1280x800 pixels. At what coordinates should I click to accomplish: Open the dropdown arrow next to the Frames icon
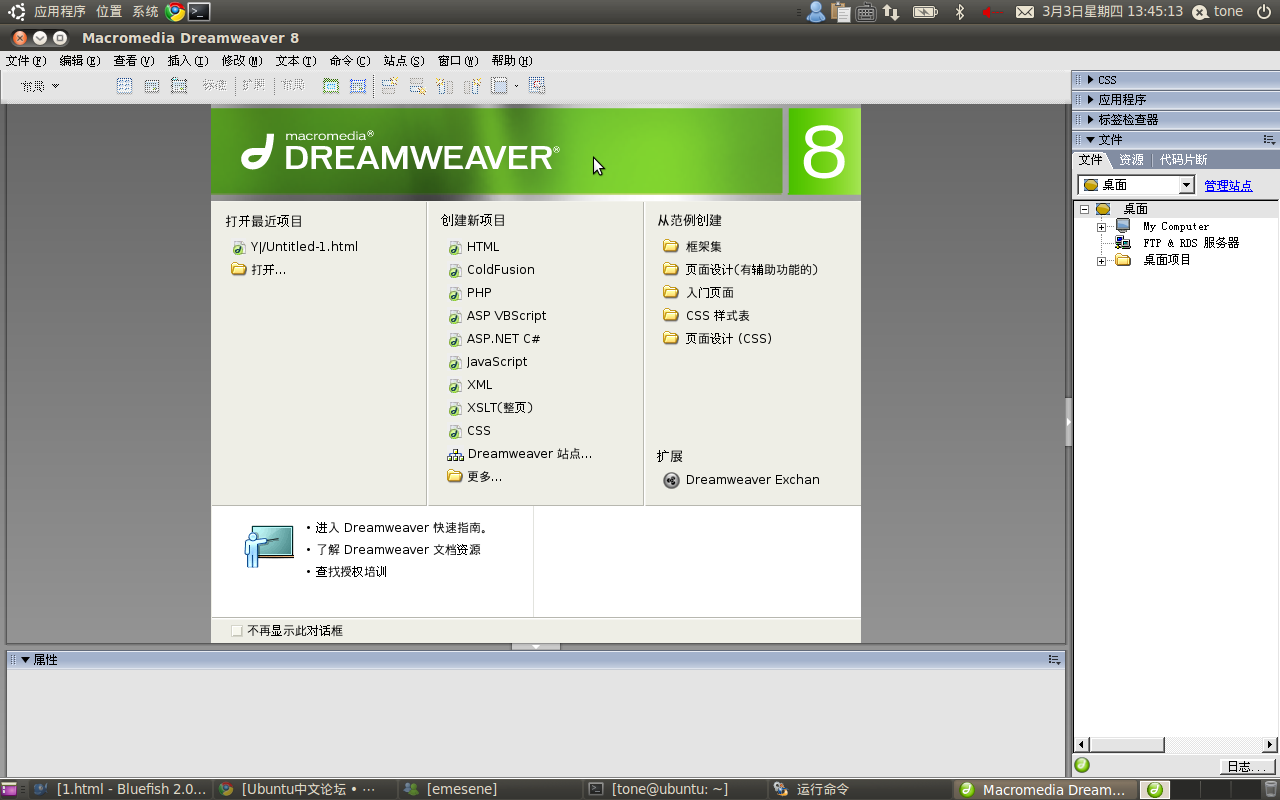click(x=516, y=86)
